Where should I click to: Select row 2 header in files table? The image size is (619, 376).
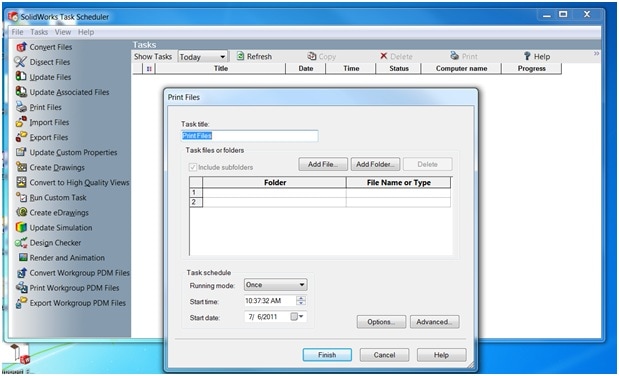(196, 202)
